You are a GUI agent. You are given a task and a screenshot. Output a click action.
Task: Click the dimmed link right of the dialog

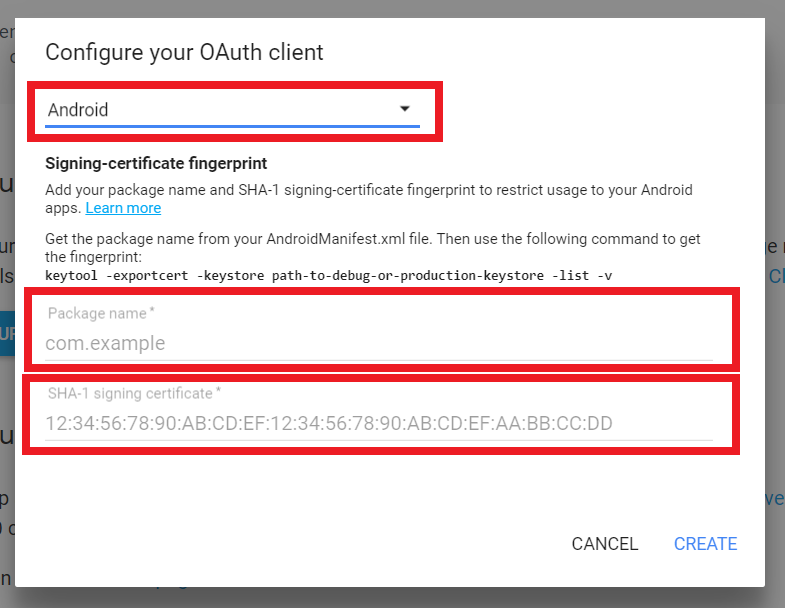pos(775,276)
